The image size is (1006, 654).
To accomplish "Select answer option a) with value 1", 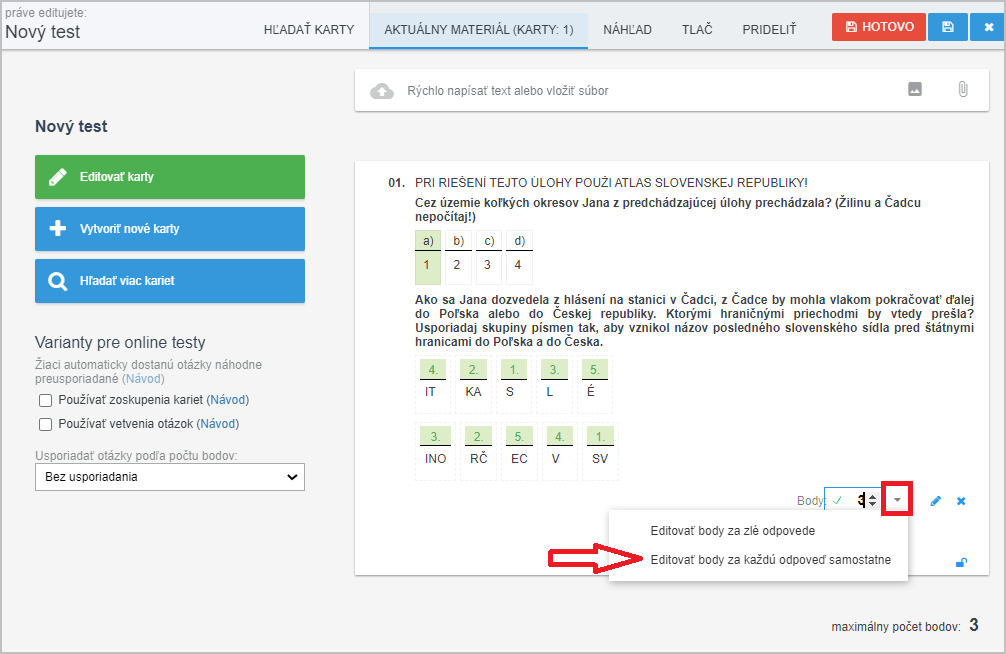I will coord(427,265).
